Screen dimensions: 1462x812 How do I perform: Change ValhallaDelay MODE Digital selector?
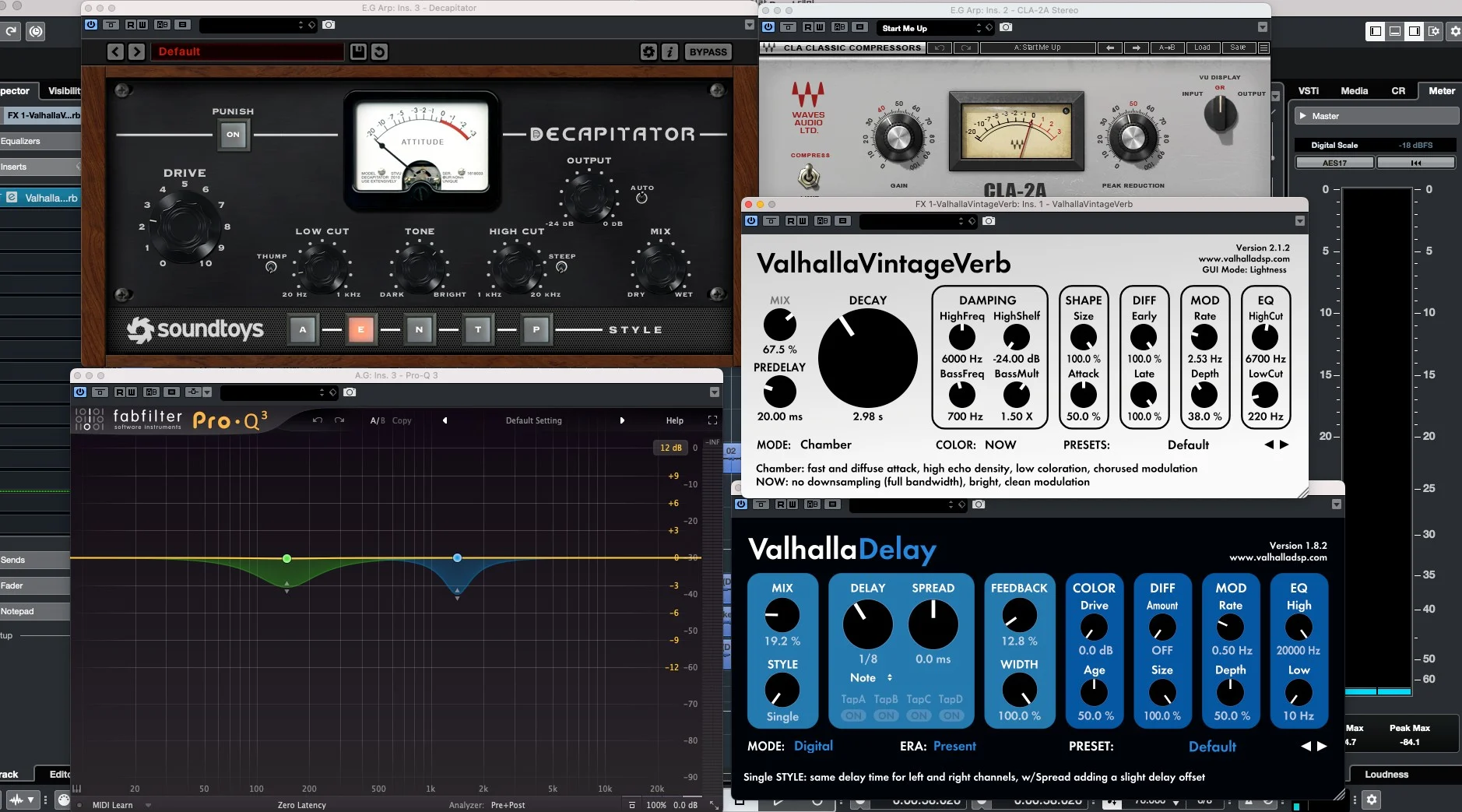point(814,746)
